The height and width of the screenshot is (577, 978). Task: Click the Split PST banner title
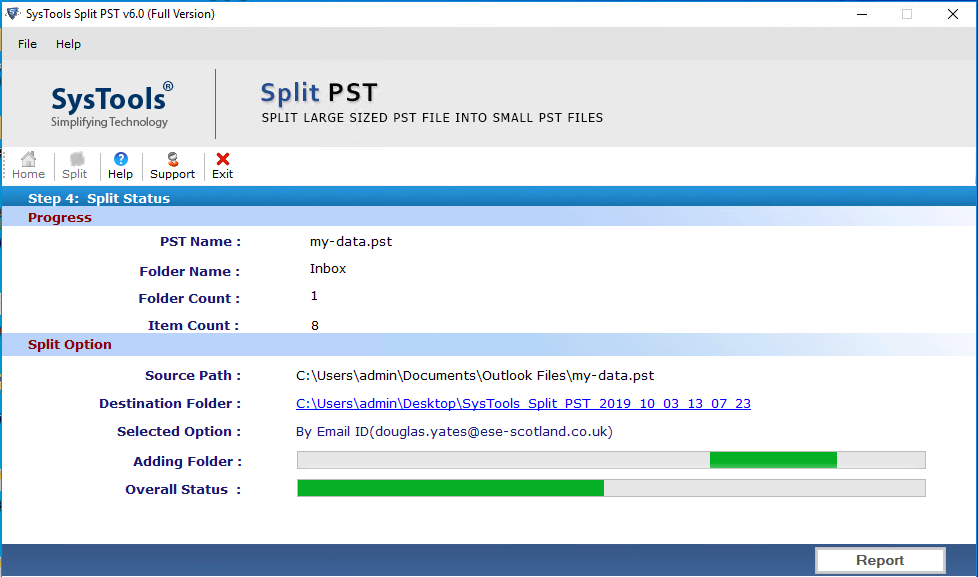[319, 93]
